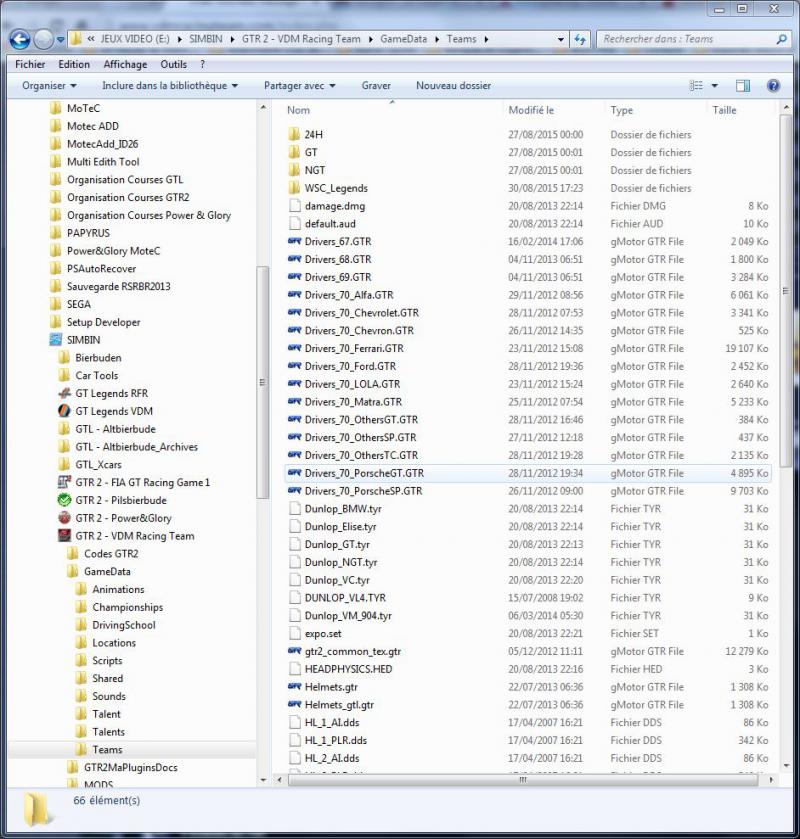This screenshot has height=839, width=800.
Task: Open the 'Partager avec' dropdown
Action: [299, 86]
